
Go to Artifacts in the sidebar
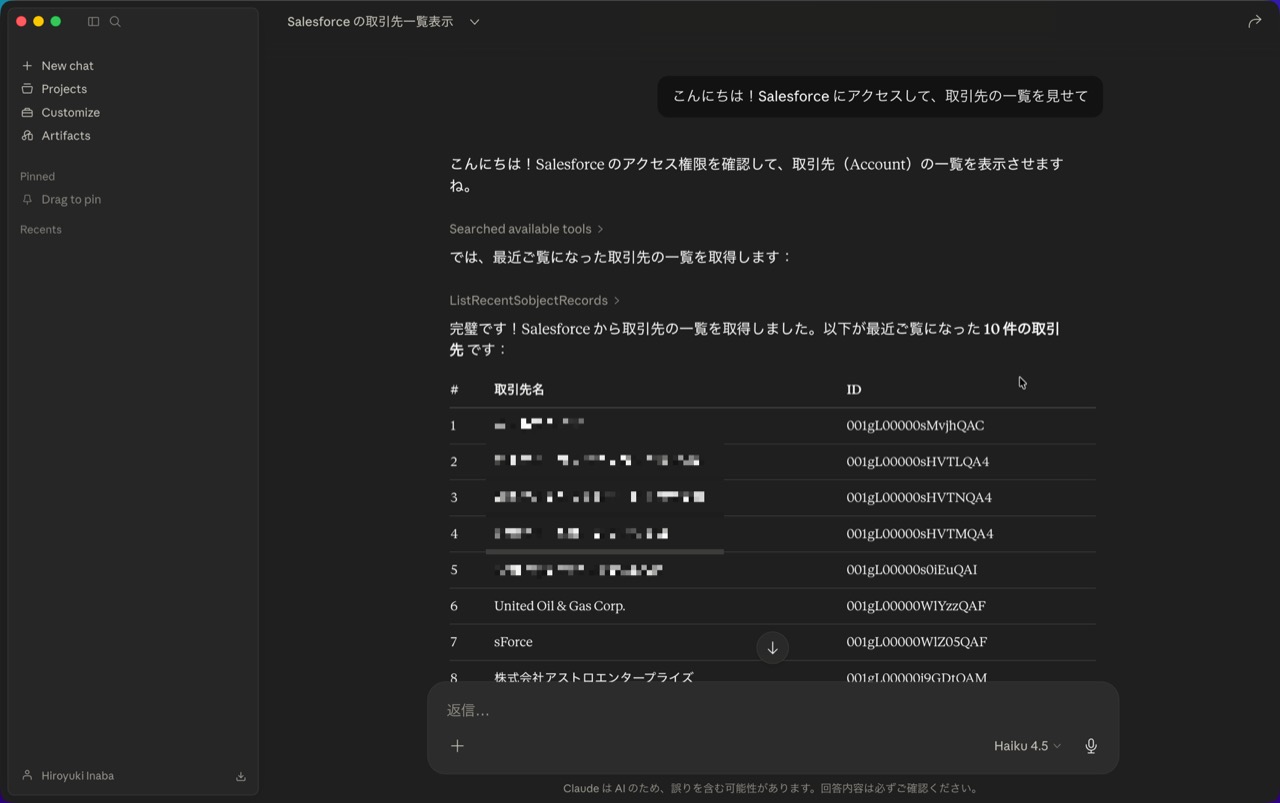pos(65,135)
